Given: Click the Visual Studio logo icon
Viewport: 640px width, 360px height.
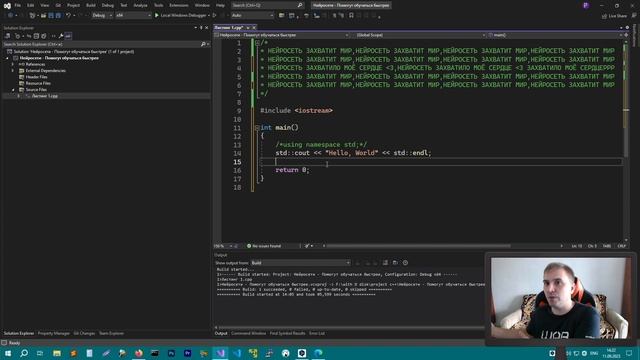Looking at the screenshot, I should coord(7,5).
